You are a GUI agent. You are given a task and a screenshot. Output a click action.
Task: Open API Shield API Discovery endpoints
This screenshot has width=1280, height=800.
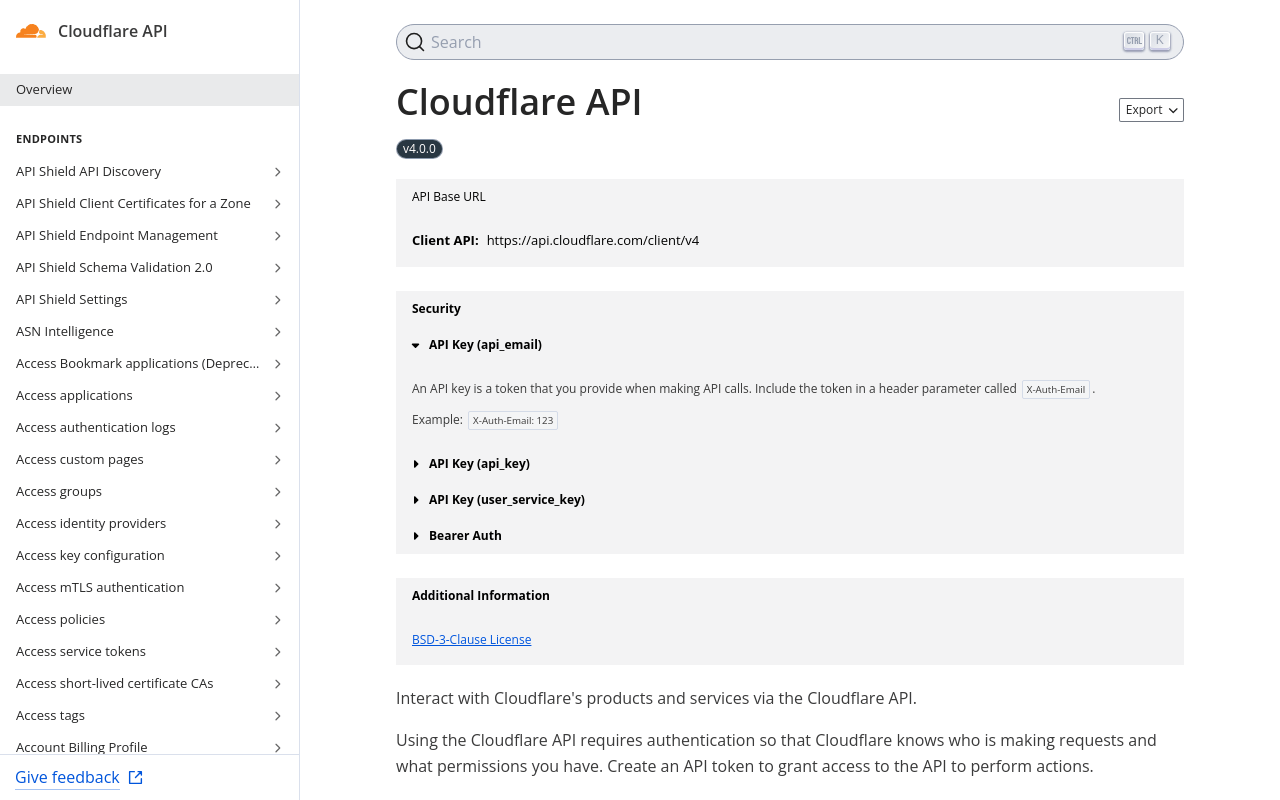(x=149, y=171)
